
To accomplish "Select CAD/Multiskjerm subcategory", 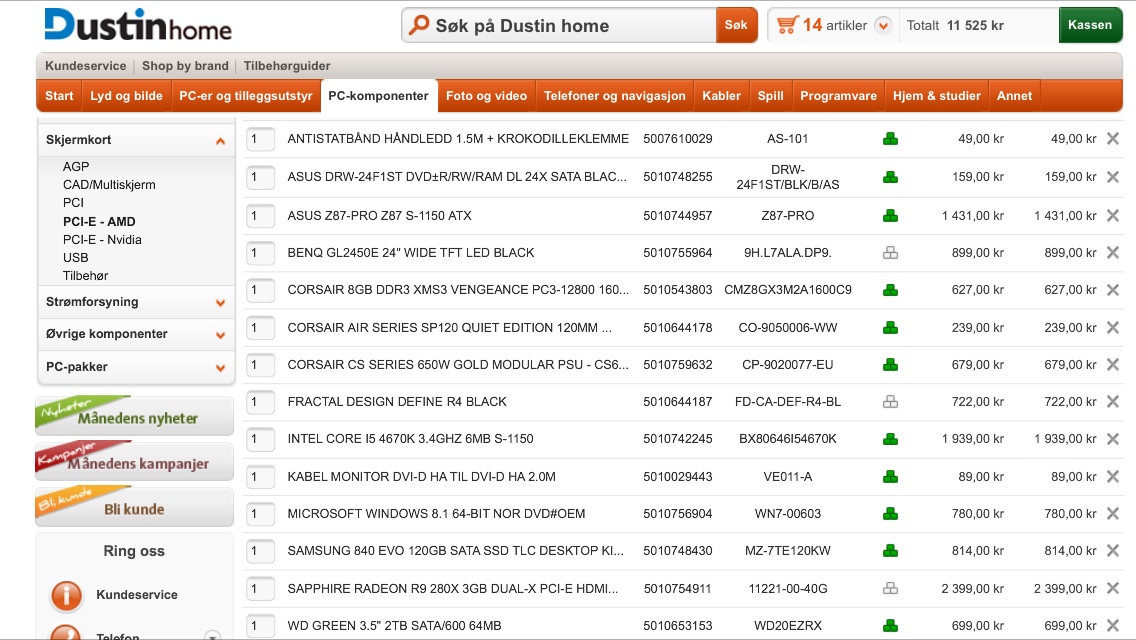I will [109, 185].
